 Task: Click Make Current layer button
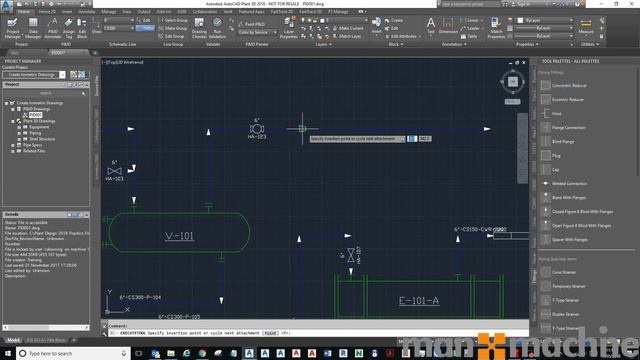348,28
